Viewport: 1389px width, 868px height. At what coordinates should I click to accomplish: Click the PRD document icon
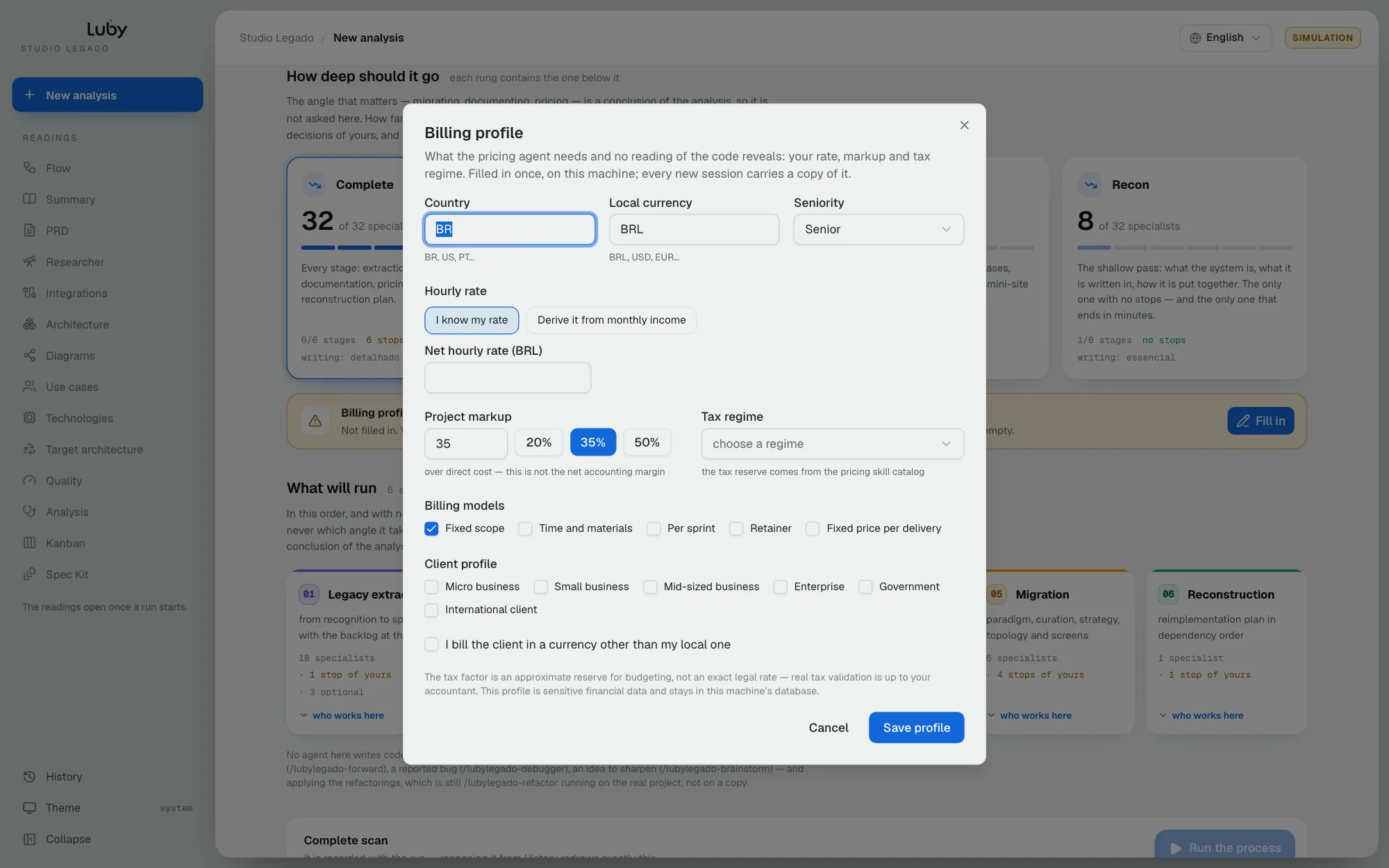[29, 231]
